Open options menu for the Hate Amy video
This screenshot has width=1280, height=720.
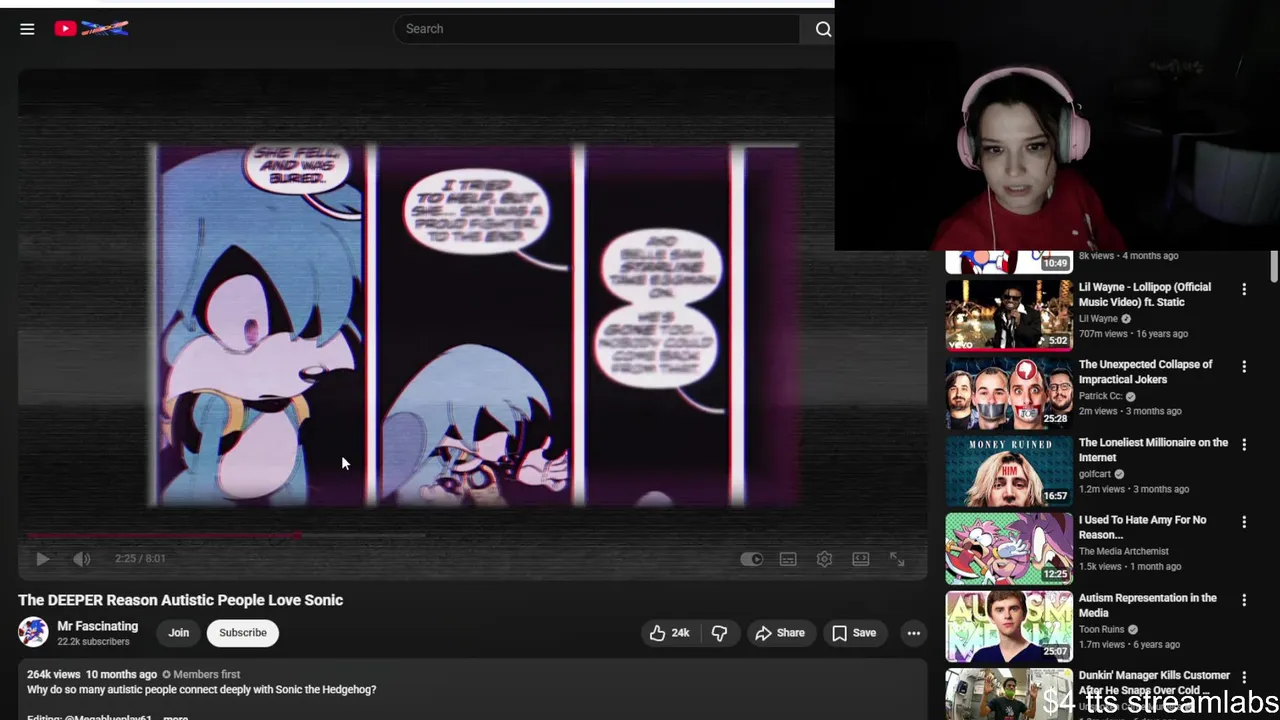tap(1244, 522)
